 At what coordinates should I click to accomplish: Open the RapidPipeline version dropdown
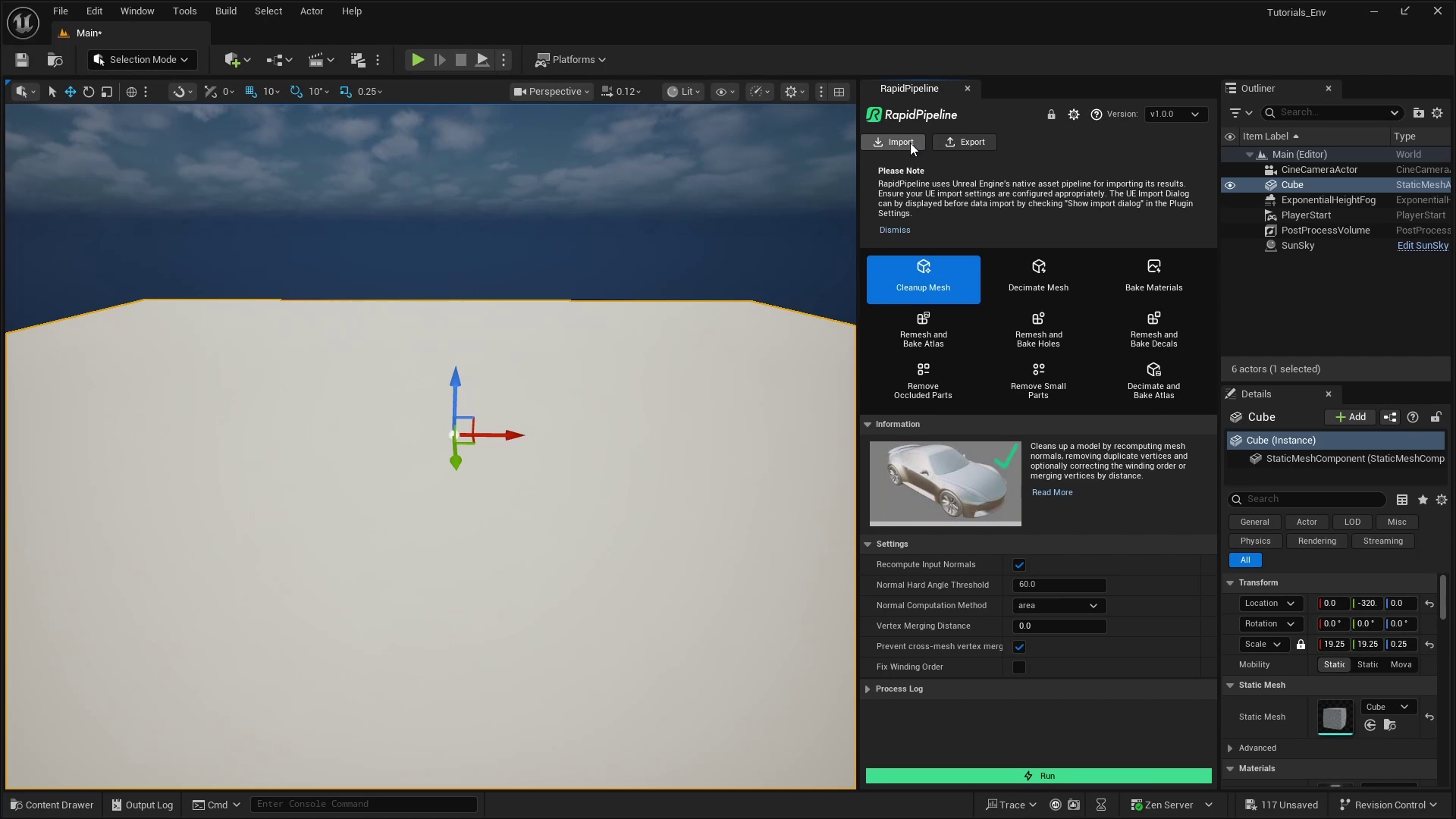(x=1175, y=115)
